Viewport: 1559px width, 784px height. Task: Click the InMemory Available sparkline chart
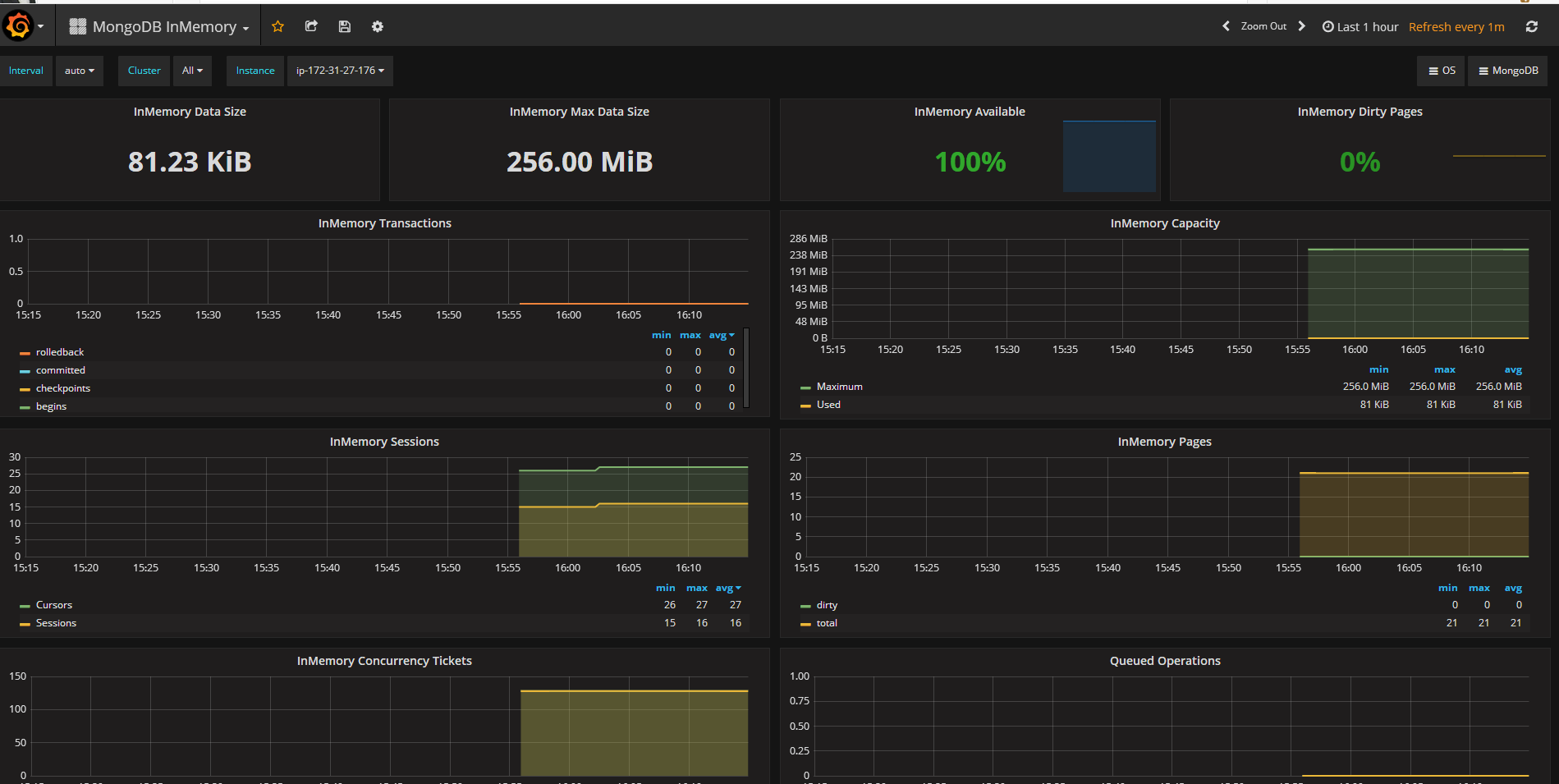pyautogui.click(x=1109, y=157)
